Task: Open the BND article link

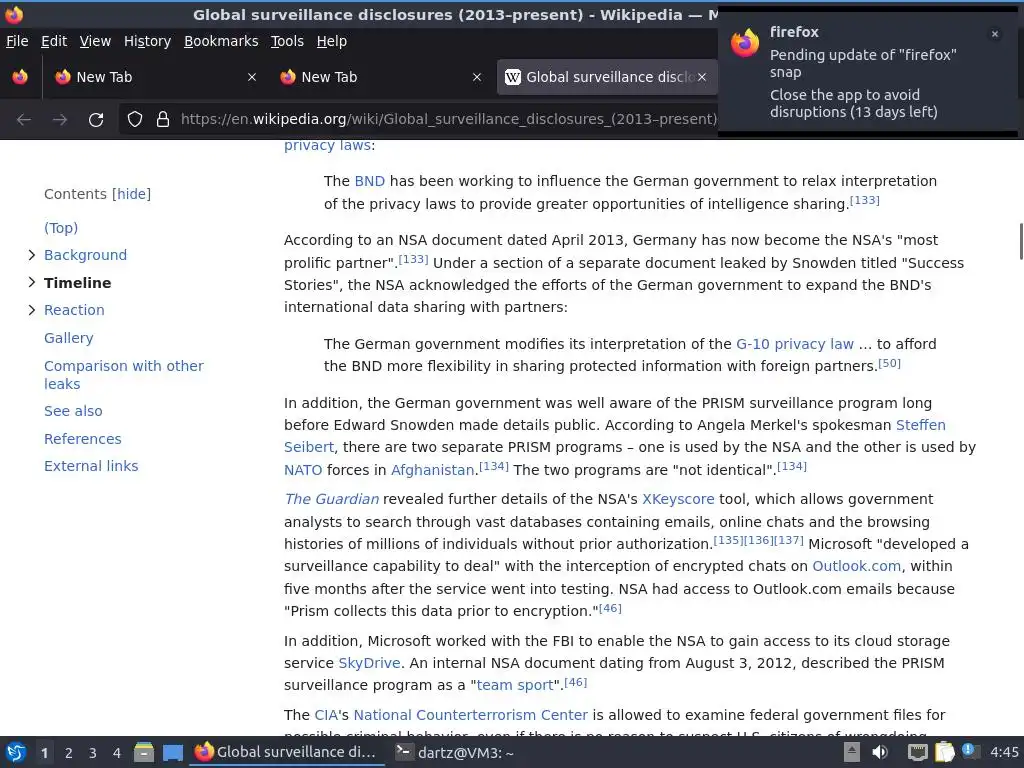Action: click(370, 181)
